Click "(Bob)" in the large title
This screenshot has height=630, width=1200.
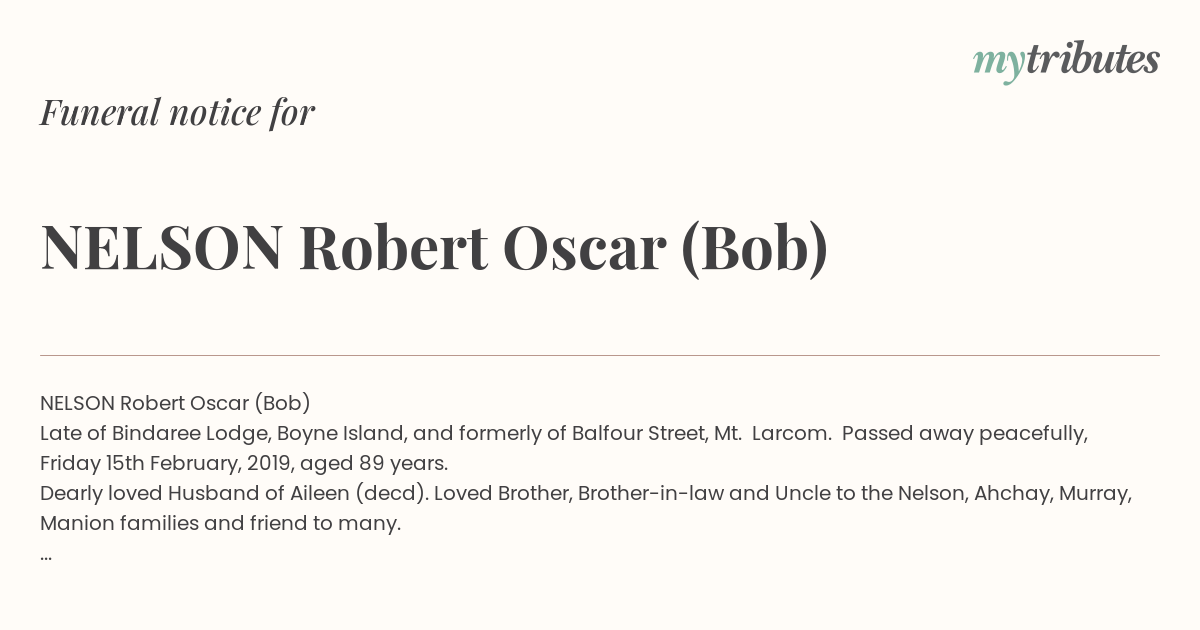point(754,248)
